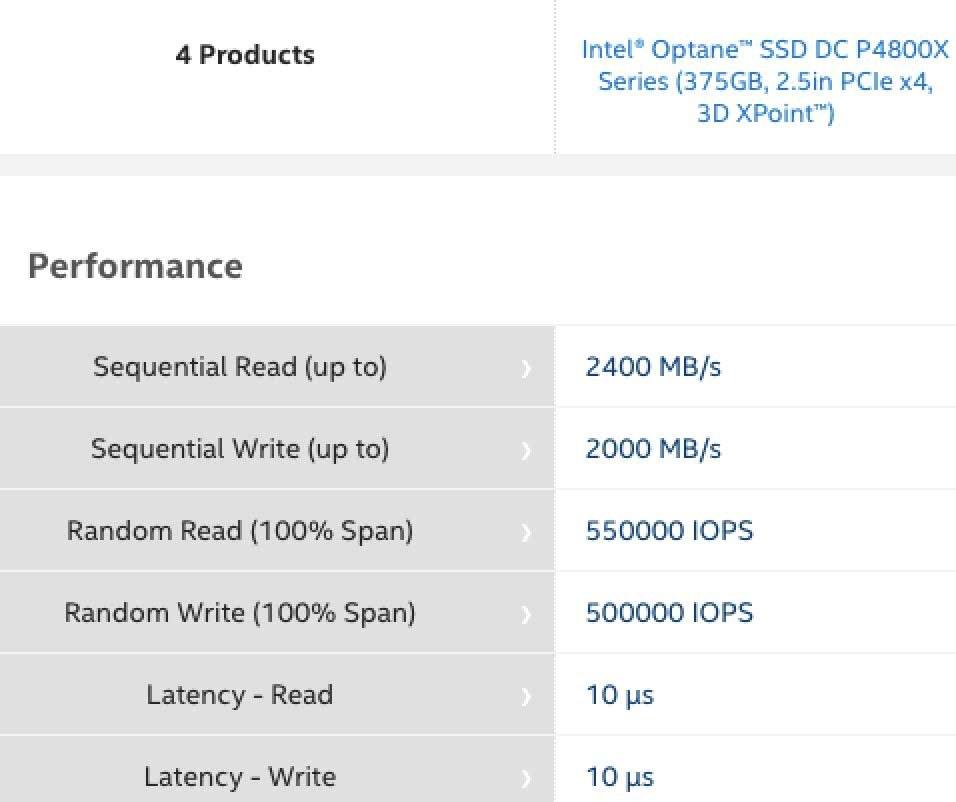Click the 4 Products header text

245,54
